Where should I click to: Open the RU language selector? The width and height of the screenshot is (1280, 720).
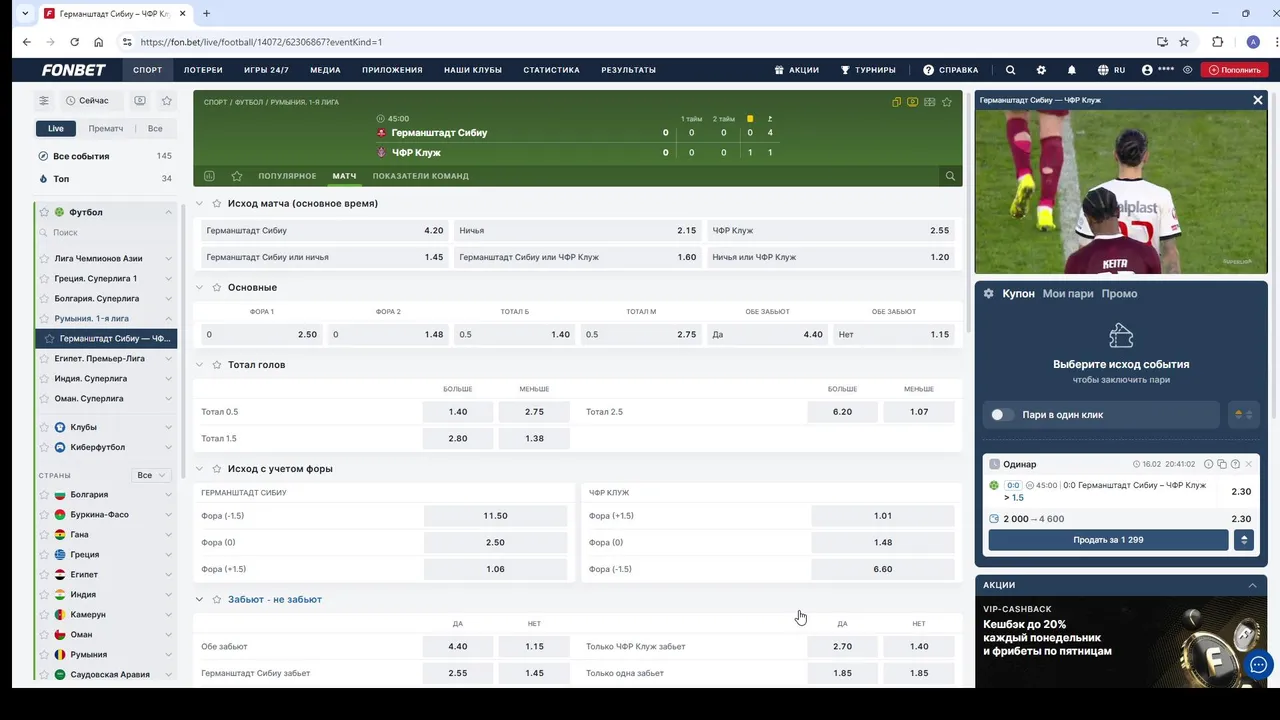click(x=1112, y=70)
